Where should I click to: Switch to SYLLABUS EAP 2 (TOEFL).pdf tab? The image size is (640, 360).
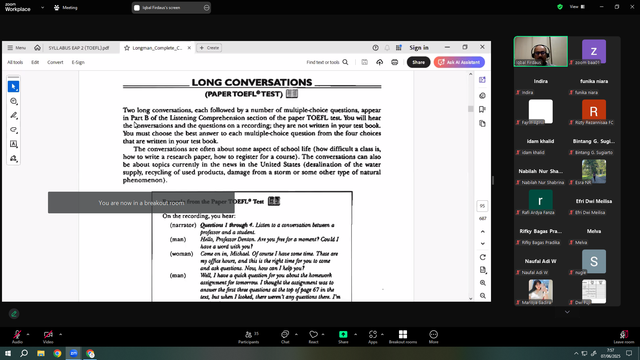(79, 48)
